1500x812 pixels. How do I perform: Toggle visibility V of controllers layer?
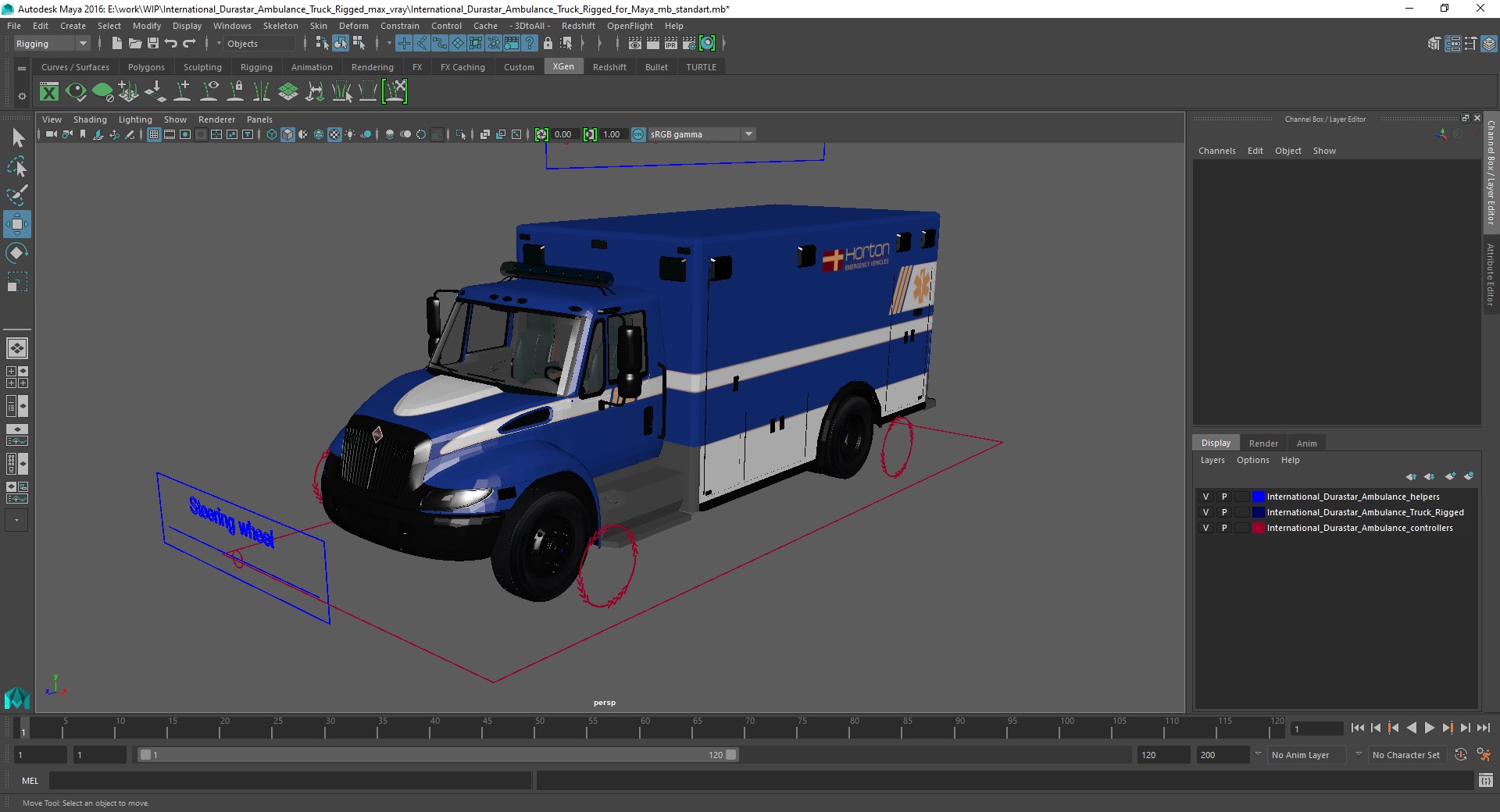pyautogui.click(x=1205, y=528)
